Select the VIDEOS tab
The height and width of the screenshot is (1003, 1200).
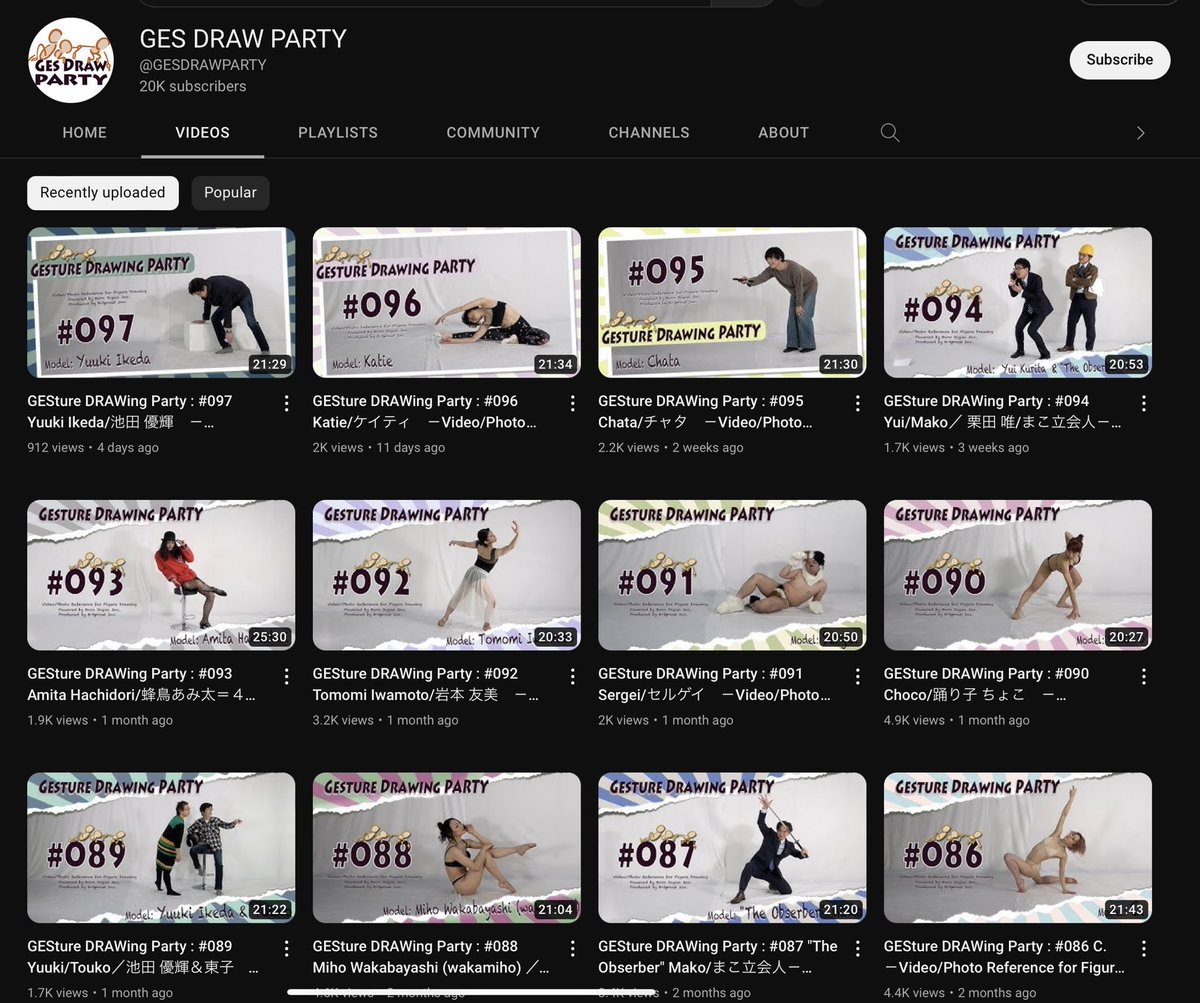click(x=202, y=133)
